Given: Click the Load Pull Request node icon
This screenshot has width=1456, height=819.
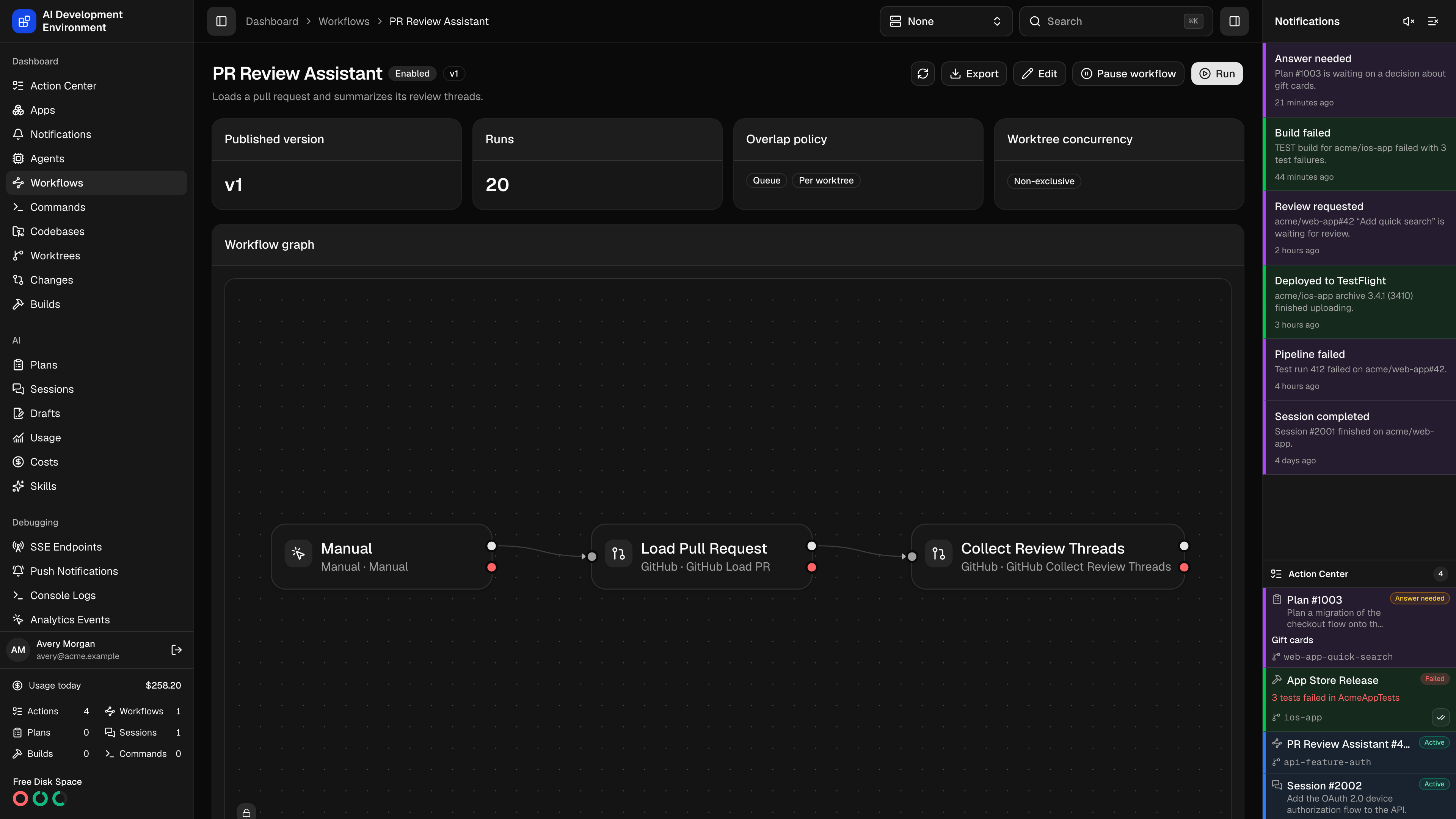Looking at the screenshot, I should pos(618,553).
